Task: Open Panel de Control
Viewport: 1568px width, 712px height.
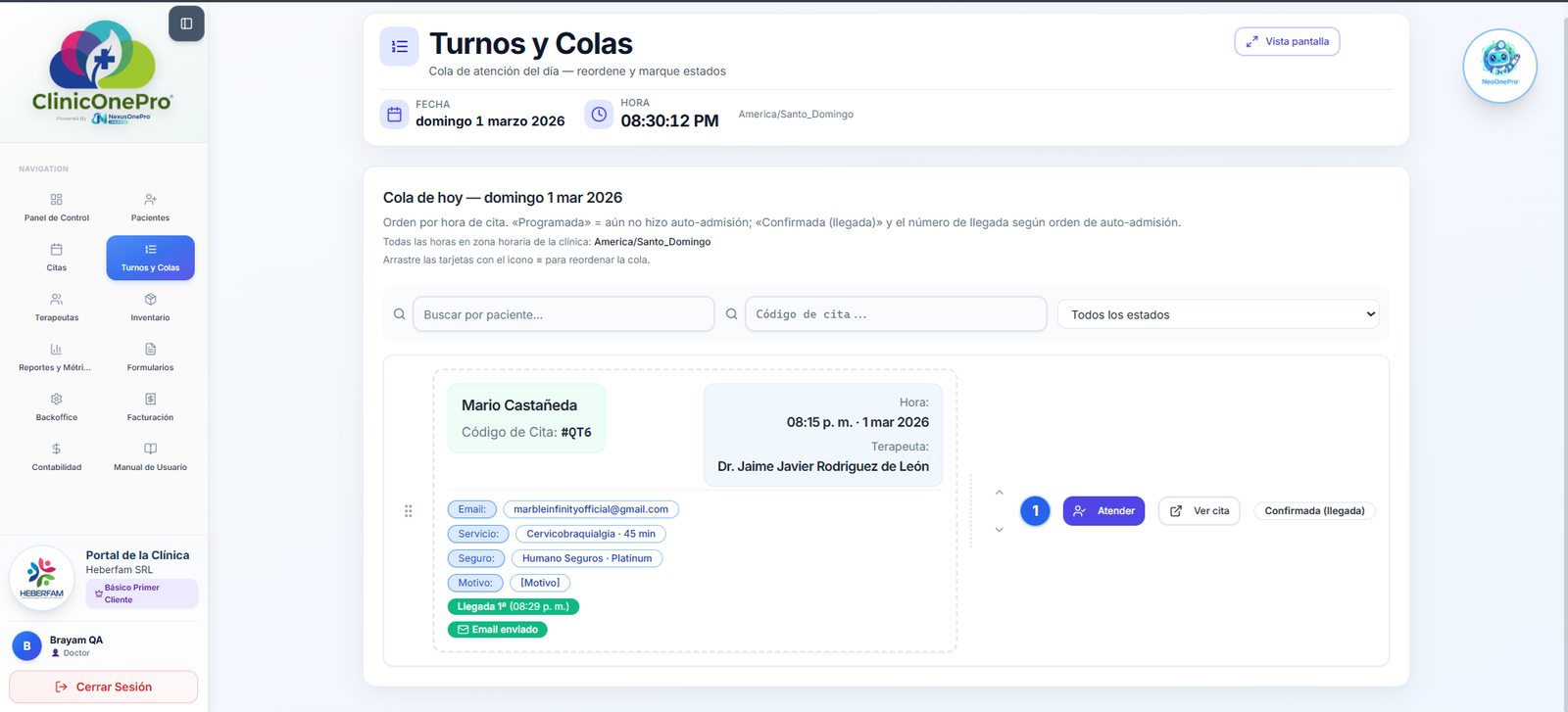Action: click(x=57, y=208)
